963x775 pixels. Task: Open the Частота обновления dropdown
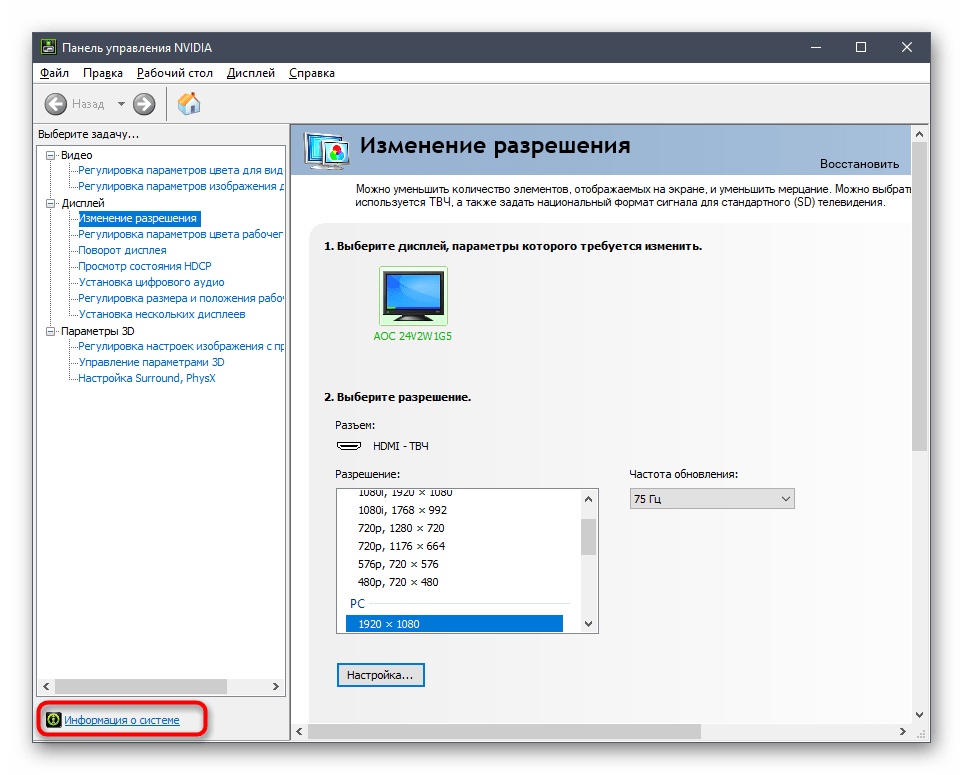[711, 498]
